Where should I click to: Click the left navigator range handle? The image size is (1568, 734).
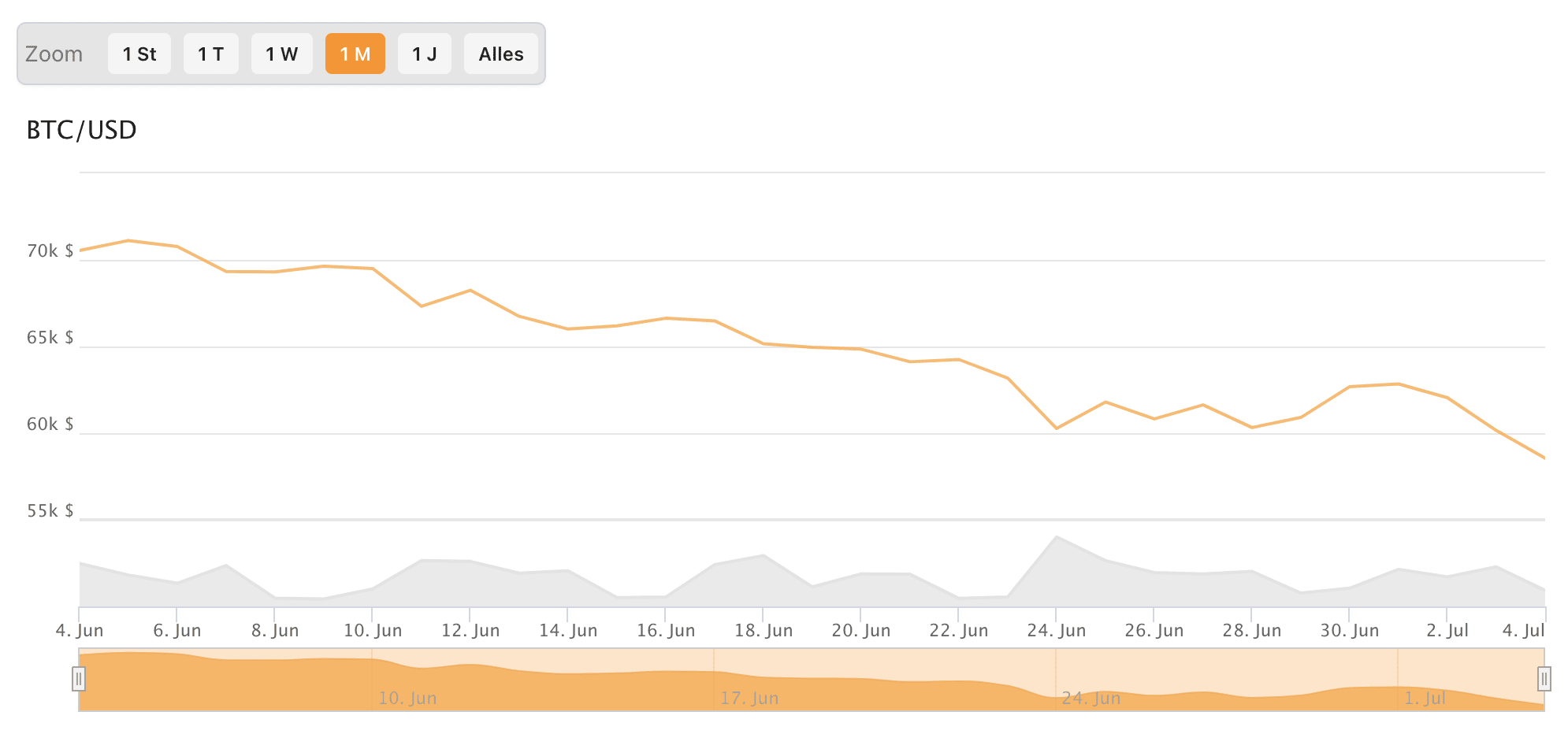[x=79, y=678]
